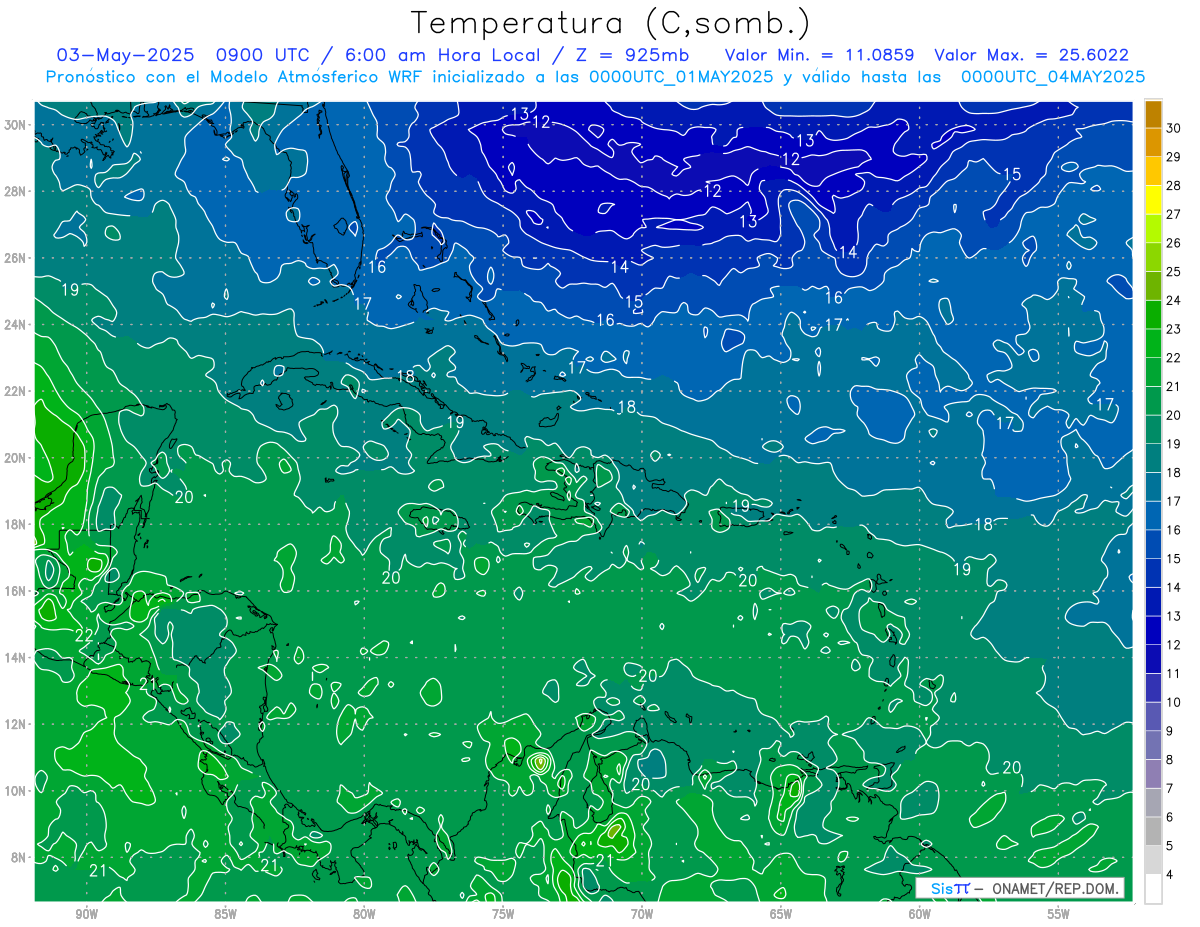1200x927 pixels.
Task: Click the colorbar label '11'
Action: coord(1174,674)
